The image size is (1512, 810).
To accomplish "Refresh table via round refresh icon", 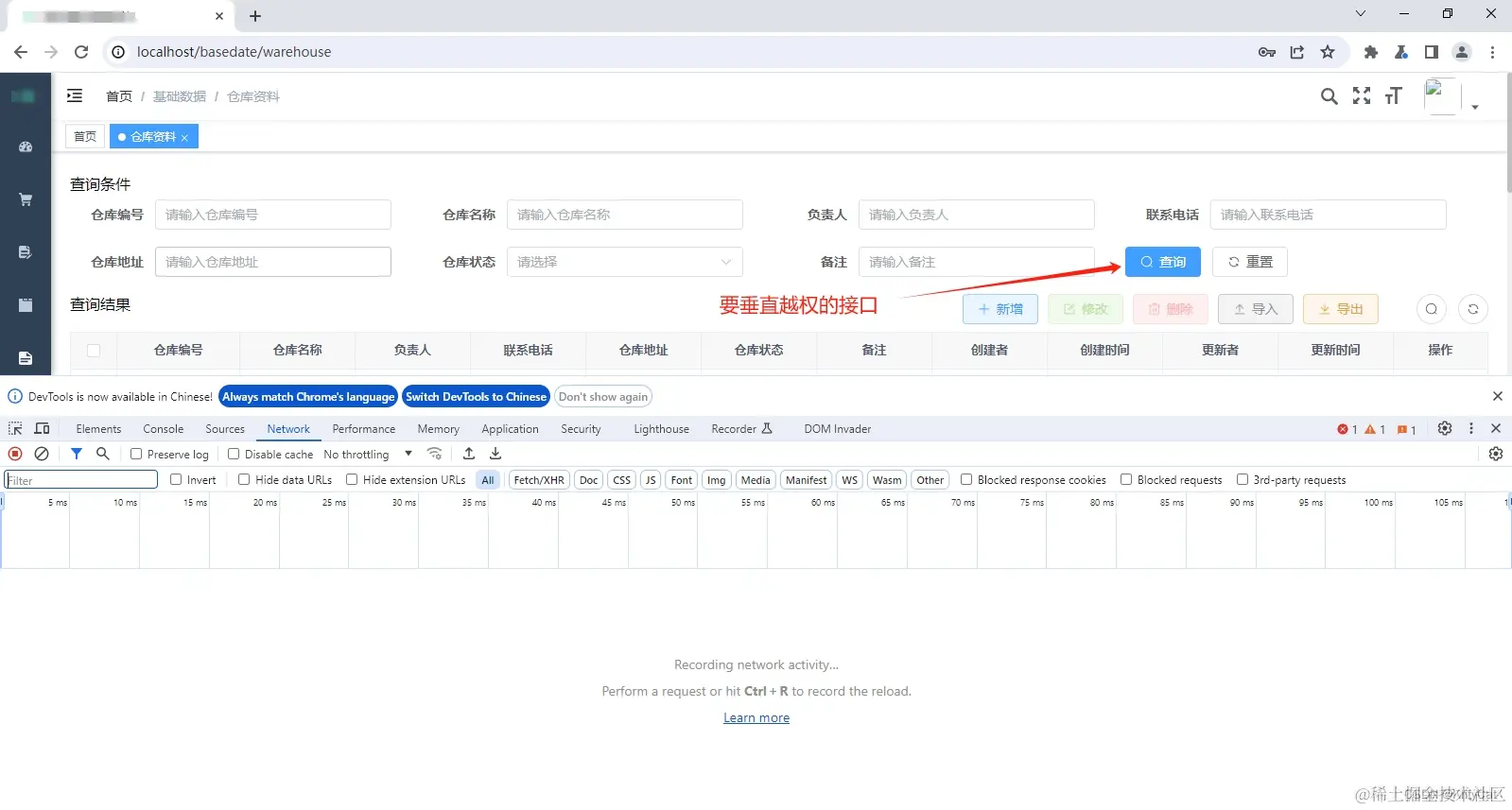I will pos(1473,309).
